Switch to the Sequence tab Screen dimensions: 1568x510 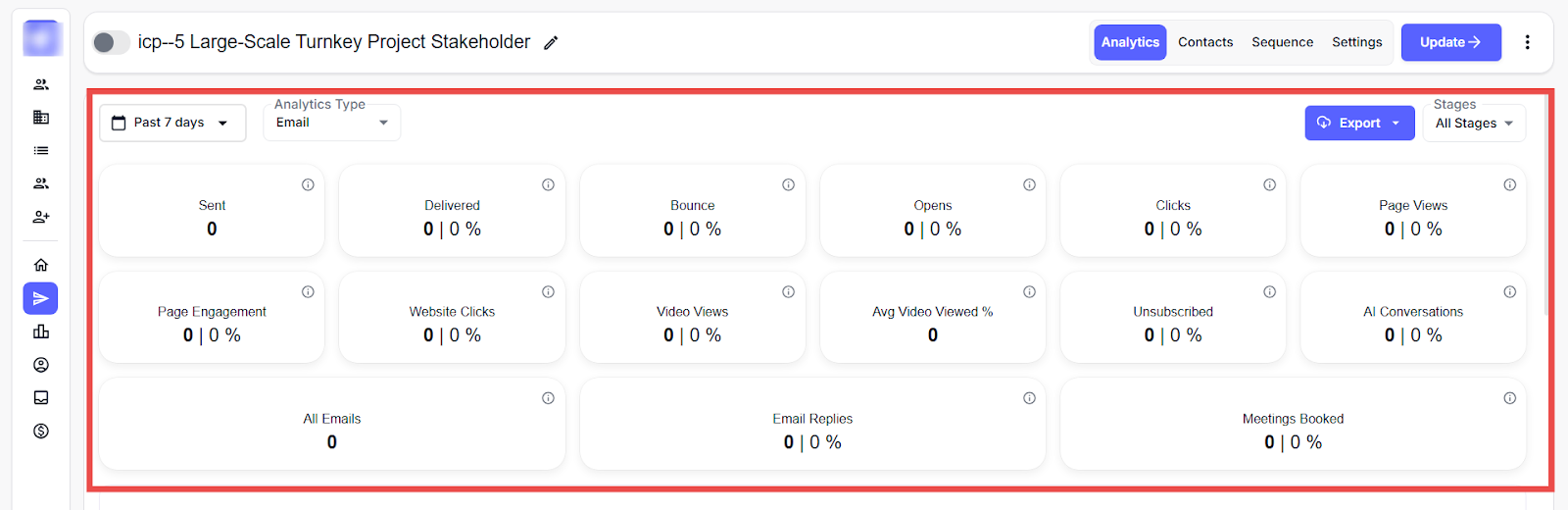[1282, 42]
